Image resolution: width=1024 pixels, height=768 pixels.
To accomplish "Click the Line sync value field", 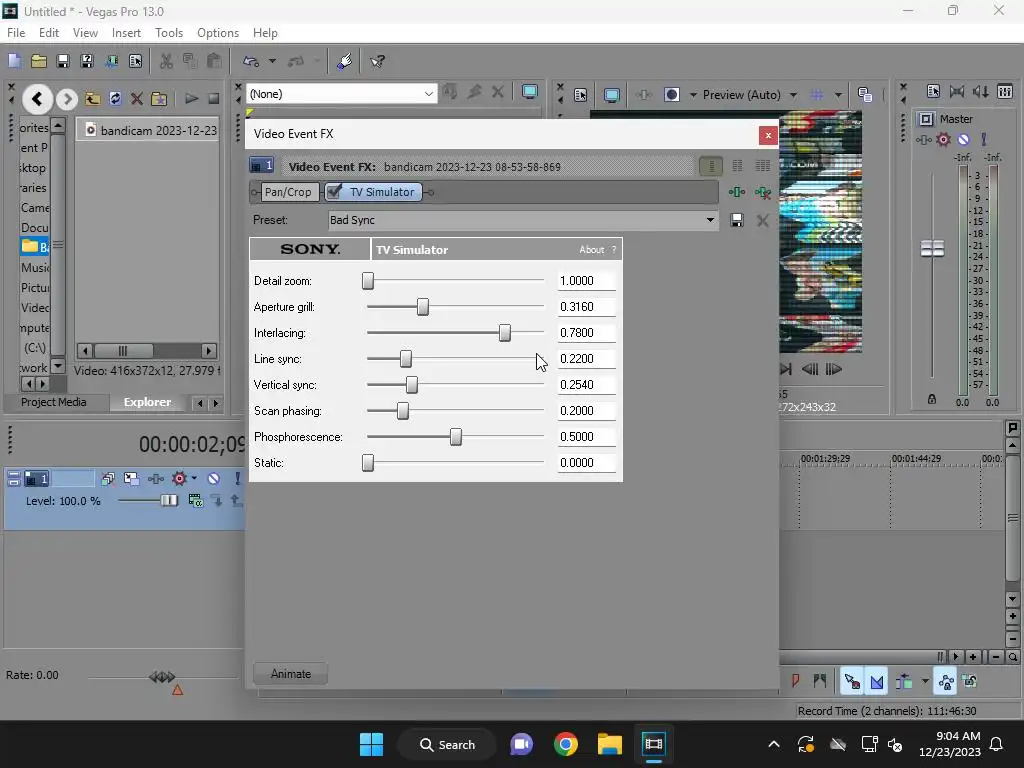I will pyautogui.click(x=586, y=359).
